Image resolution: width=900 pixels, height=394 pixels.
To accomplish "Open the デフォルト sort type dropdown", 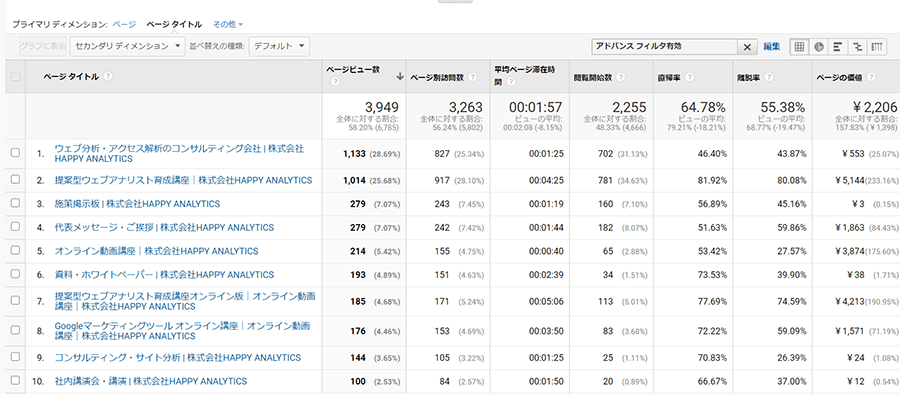I will tap(279, 46).
